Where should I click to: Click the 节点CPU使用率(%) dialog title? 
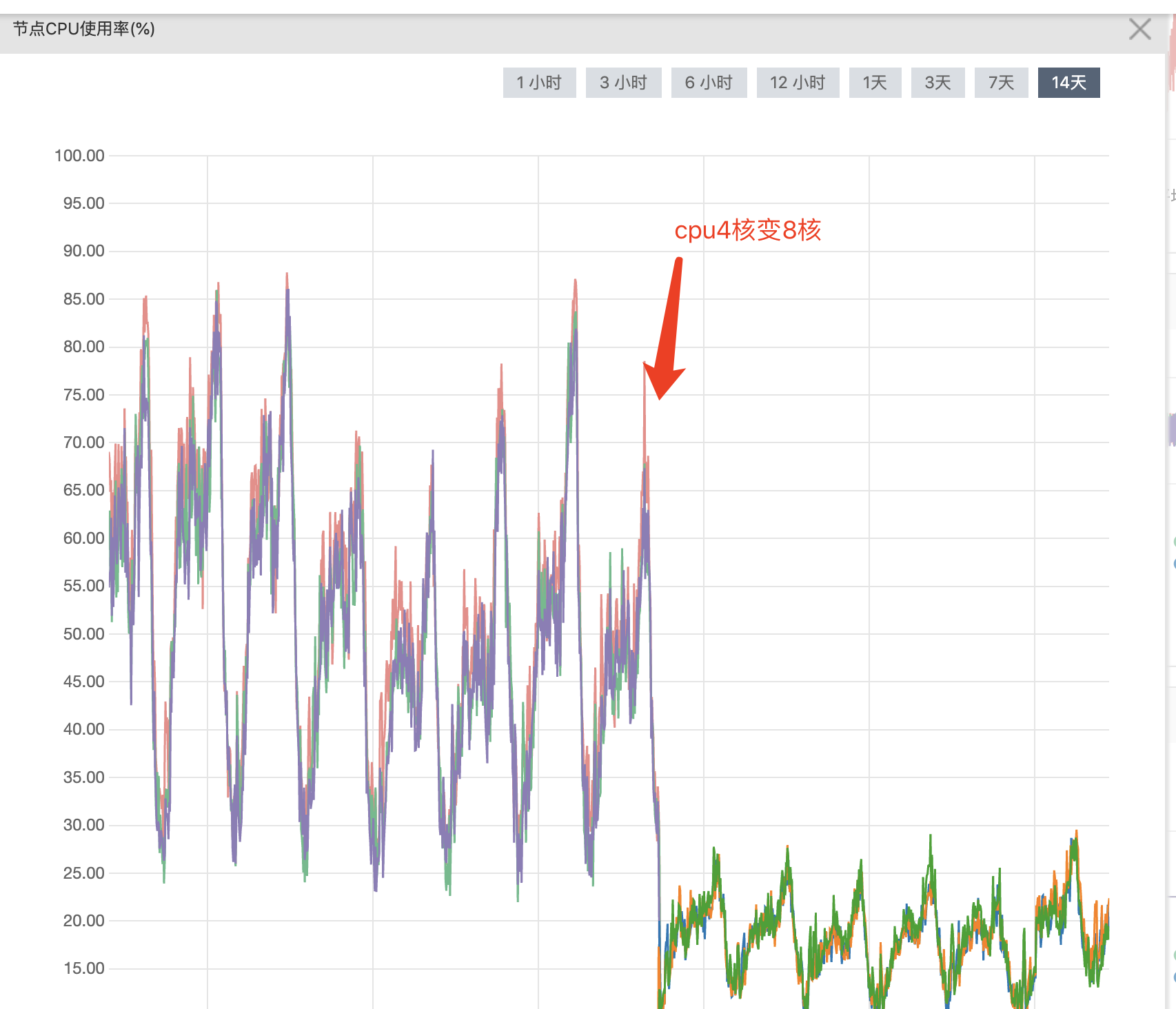[x=83, y=29]
